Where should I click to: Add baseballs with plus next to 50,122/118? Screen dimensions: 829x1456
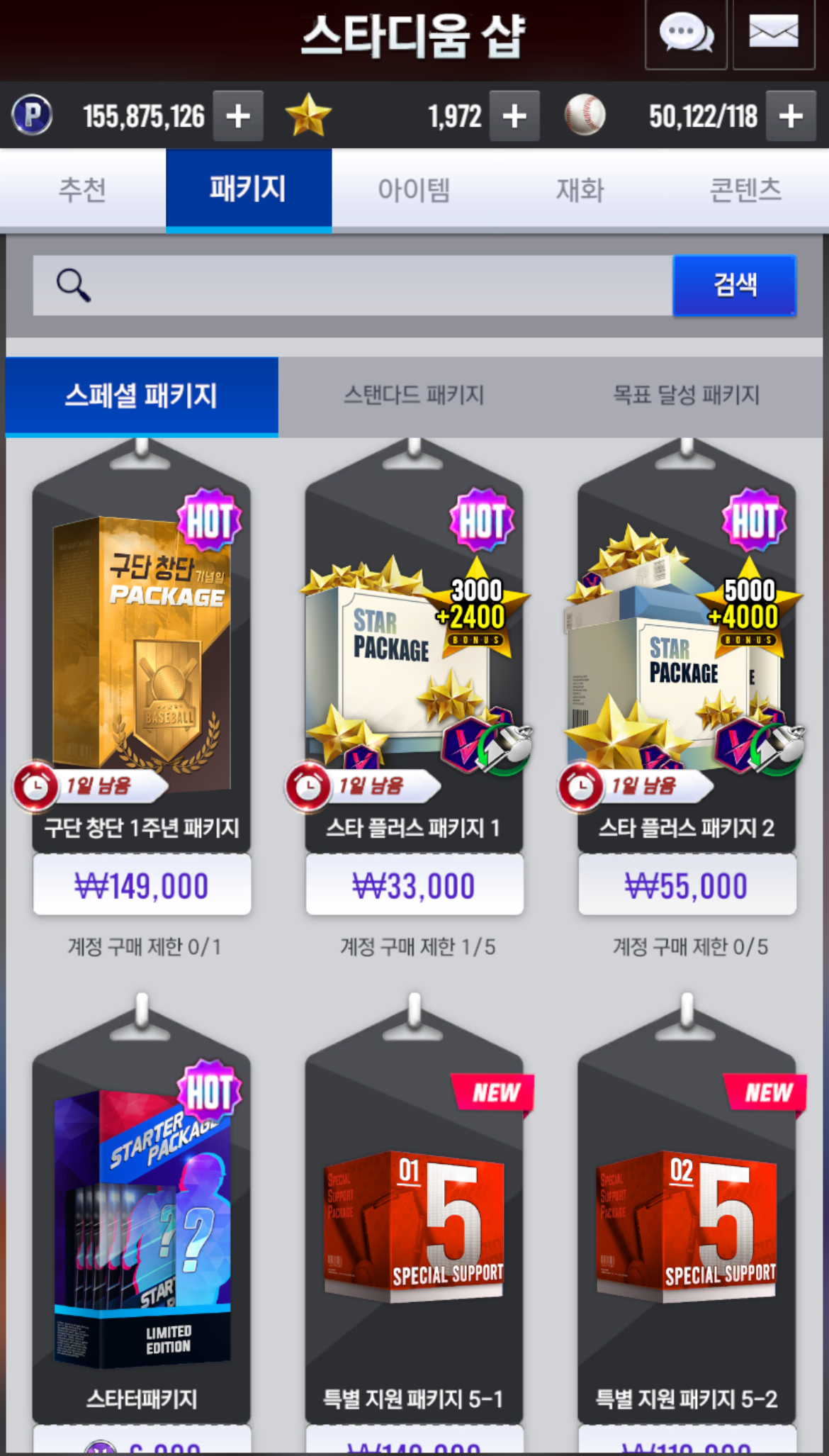791,116
